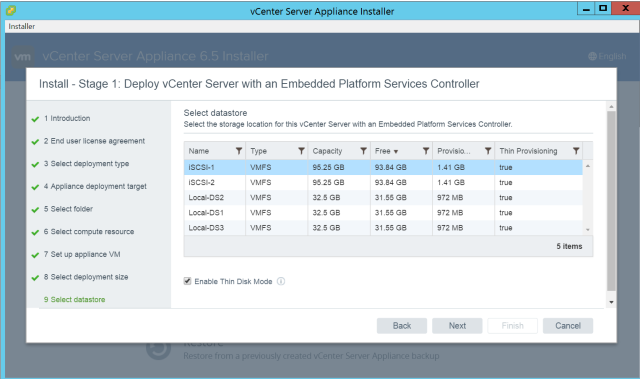
Task: Show info tooltip for Thin Disk Mode
Action: [x=281, y=281]
